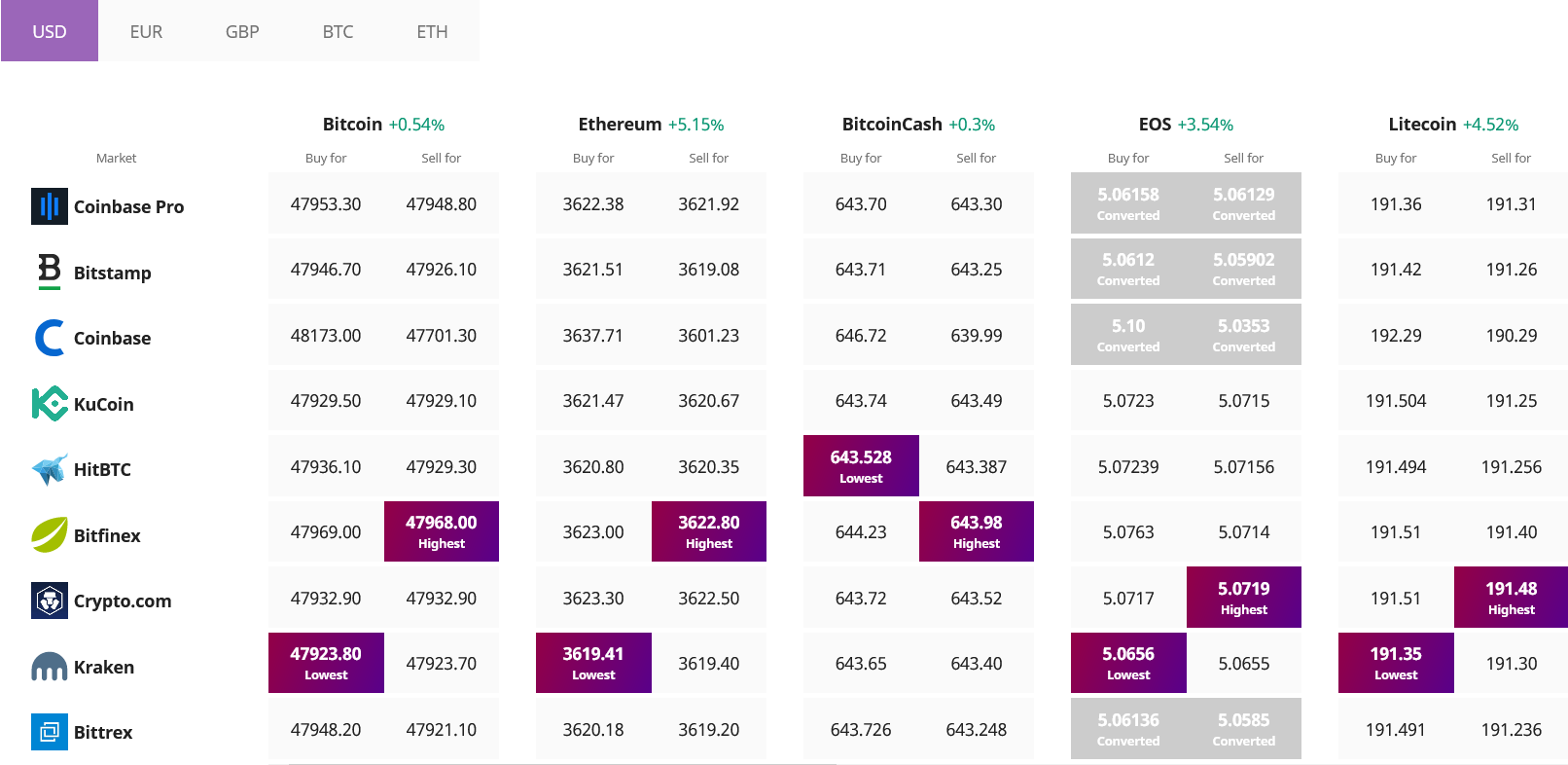Click Coinbase Litecoin buy price 192.29

(1396, 336)
